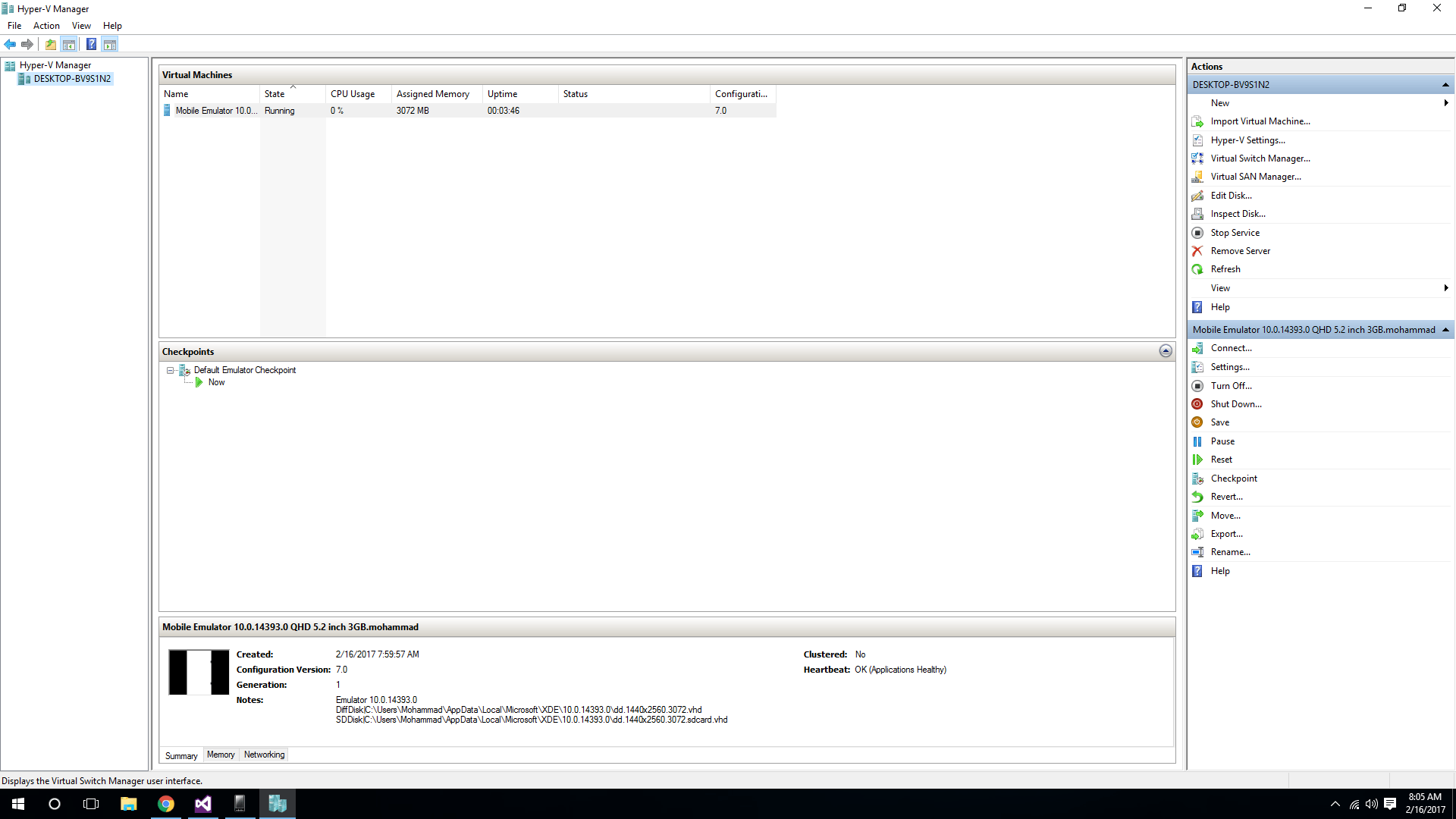Switch to the Networking tab
This screenshot has height=819, width=1456.
click(x=264, y=755)
